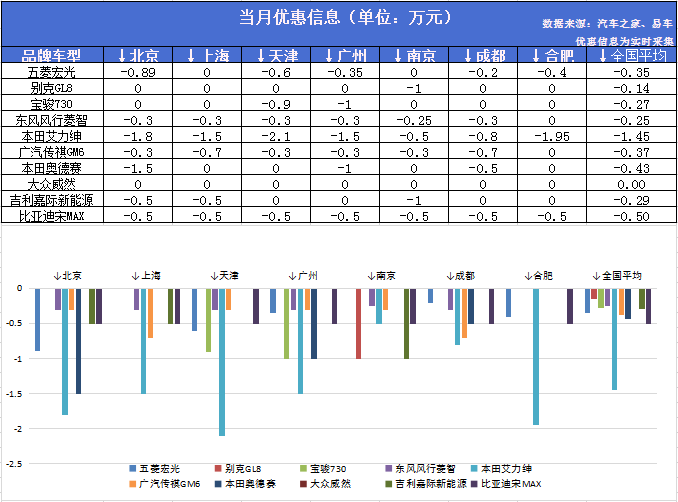Select the 本田艾力绅 legend entry
Viewport: 678px width, 502px height.
501,468
